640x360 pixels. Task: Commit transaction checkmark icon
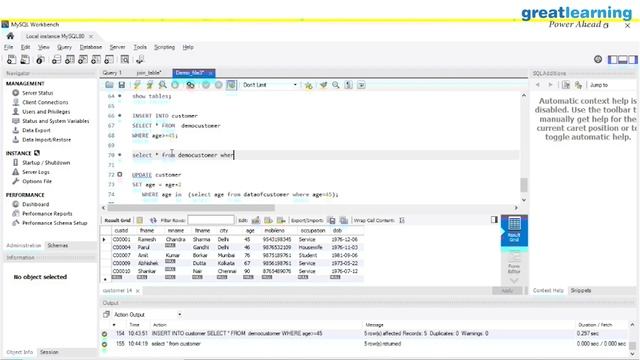tap(206, 85)
